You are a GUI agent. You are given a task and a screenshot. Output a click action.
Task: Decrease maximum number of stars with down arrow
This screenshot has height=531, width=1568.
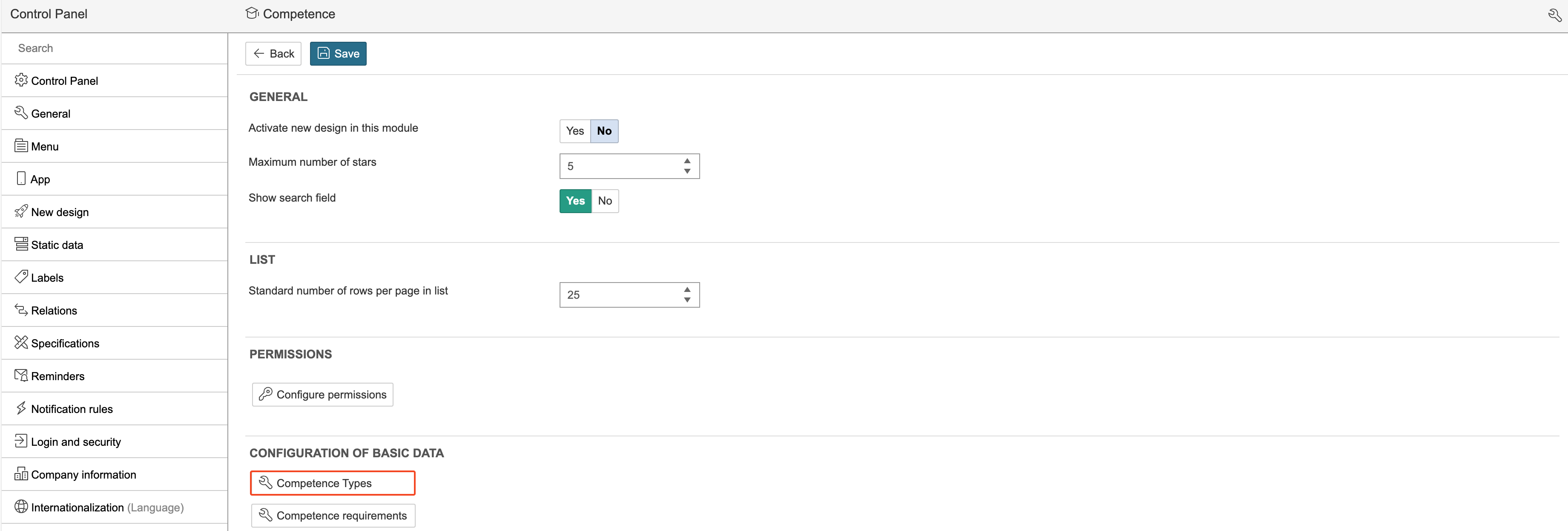(x=686, y=171)
